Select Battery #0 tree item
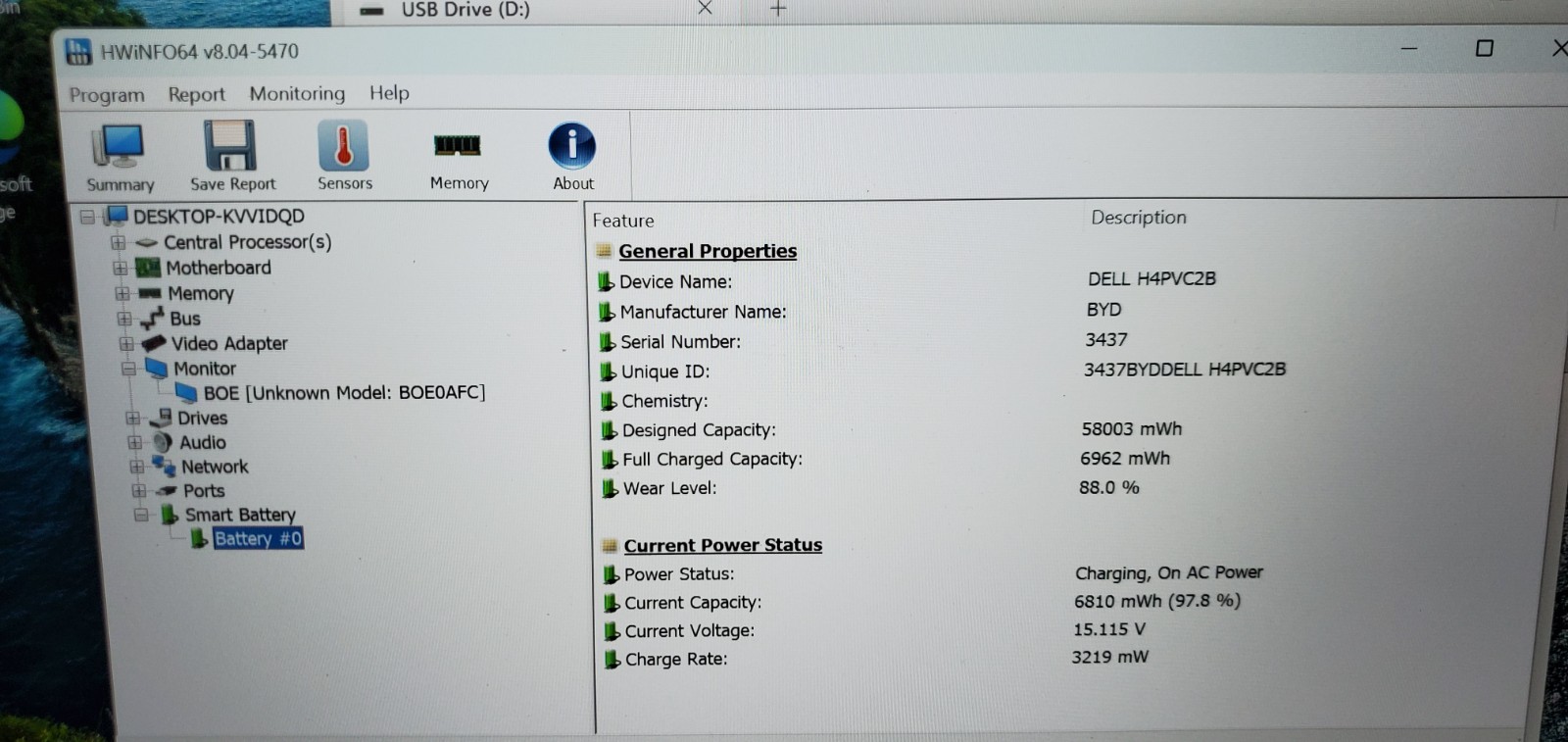Viewport: 1568px width, 742px height. (x=259, y=539)
